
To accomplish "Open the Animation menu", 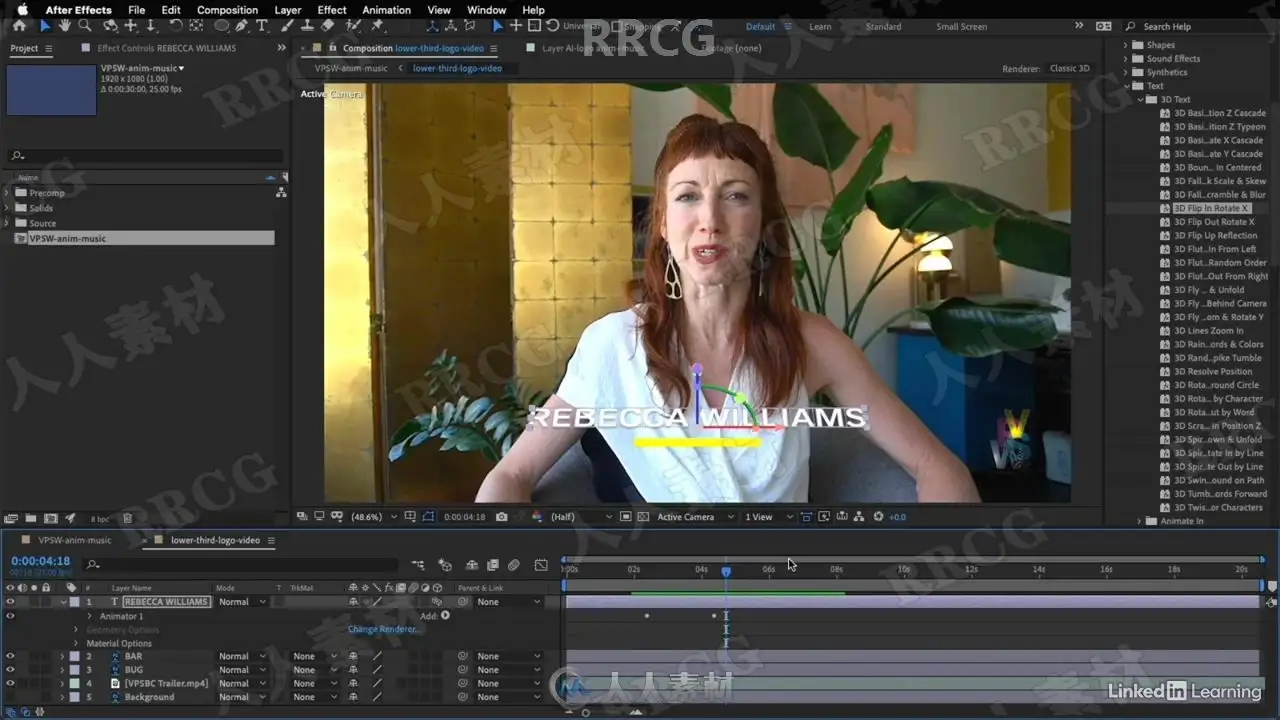I will point(386,10).
